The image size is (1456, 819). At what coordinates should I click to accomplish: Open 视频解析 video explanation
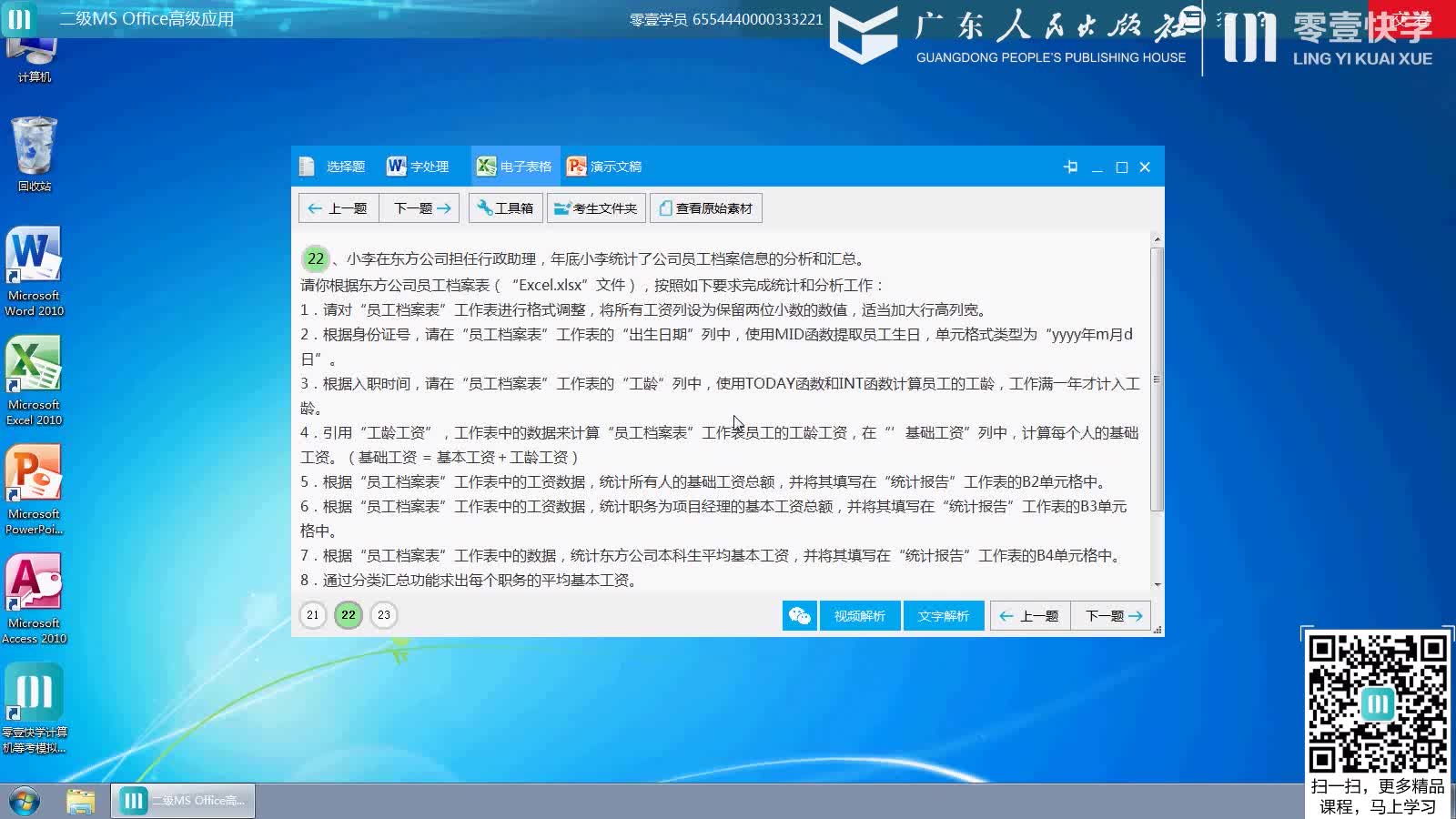pos(860,616)
